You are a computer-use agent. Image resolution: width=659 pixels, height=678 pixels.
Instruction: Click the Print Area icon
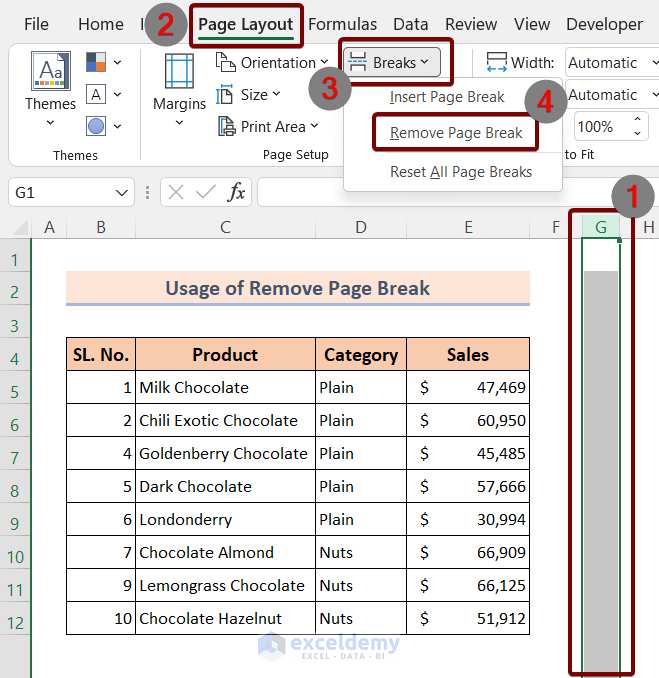pos(227,126)
